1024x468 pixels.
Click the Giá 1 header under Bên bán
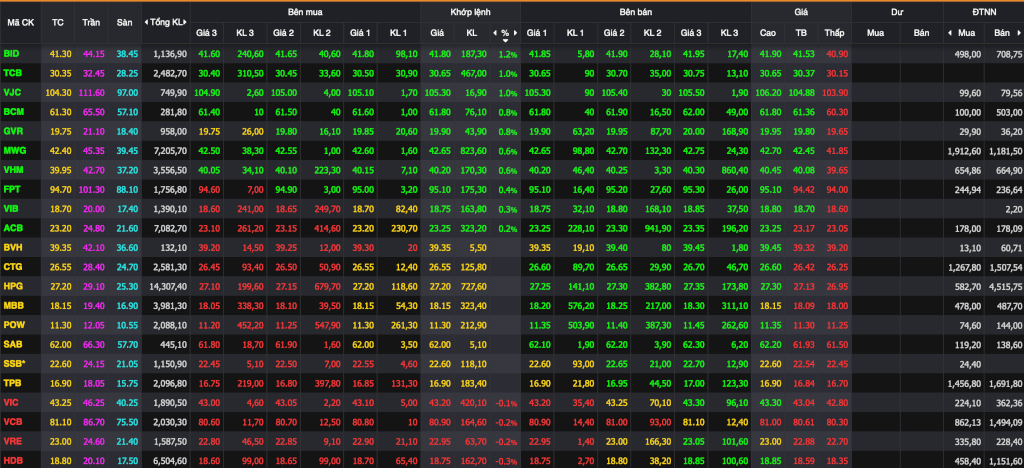click(537, 32)
